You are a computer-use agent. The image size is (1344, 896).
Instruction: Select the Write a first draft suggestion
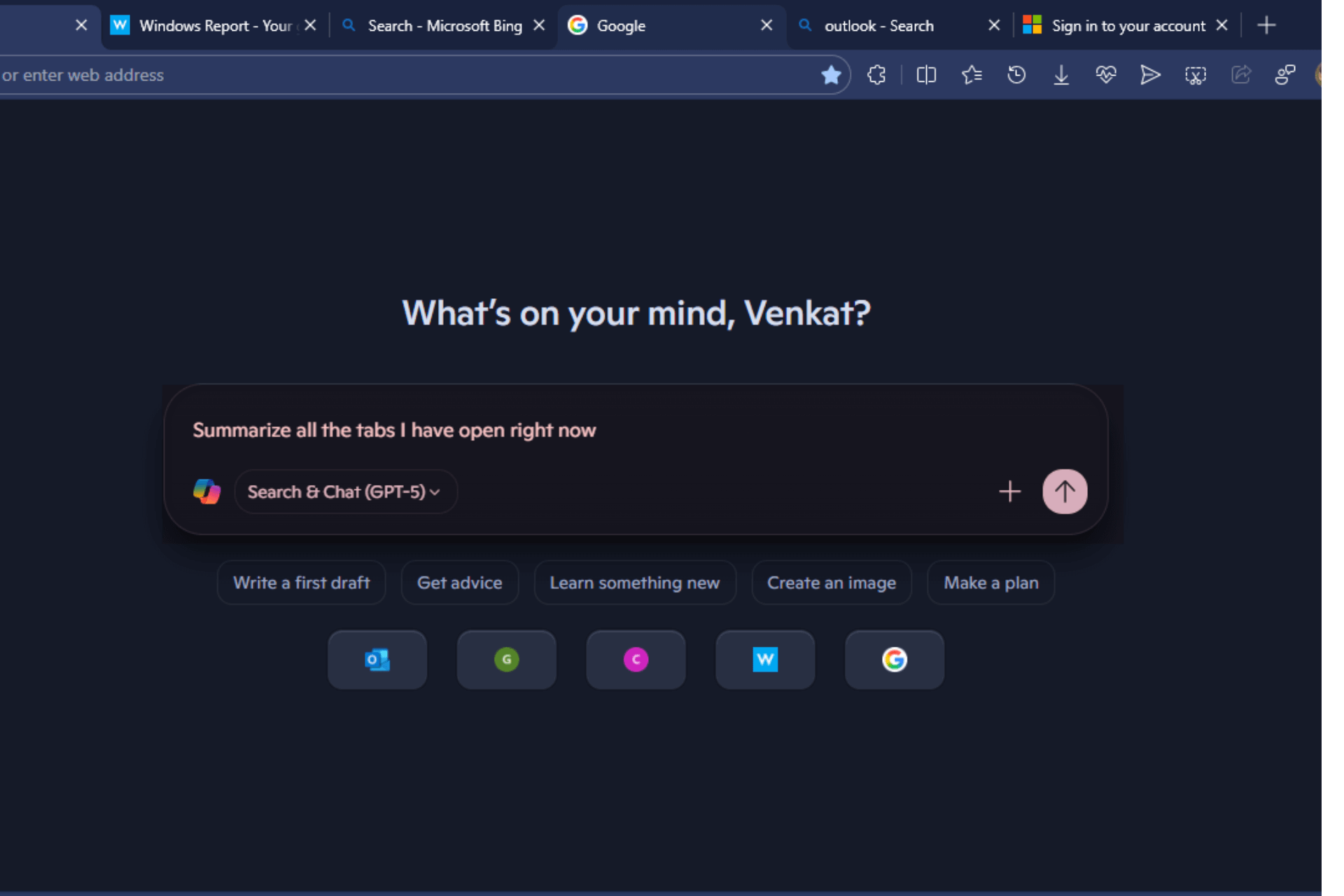pos(301,582)
